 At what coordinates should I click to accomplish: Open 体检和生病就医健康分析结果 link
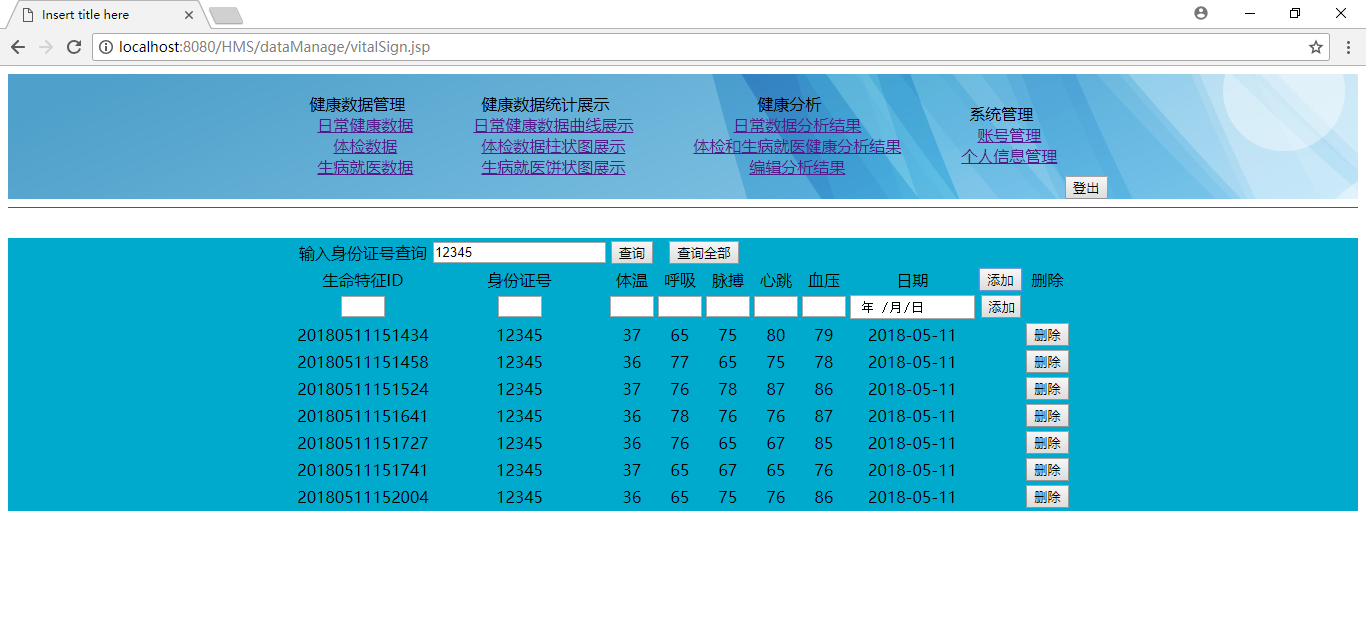click(797, 147)
